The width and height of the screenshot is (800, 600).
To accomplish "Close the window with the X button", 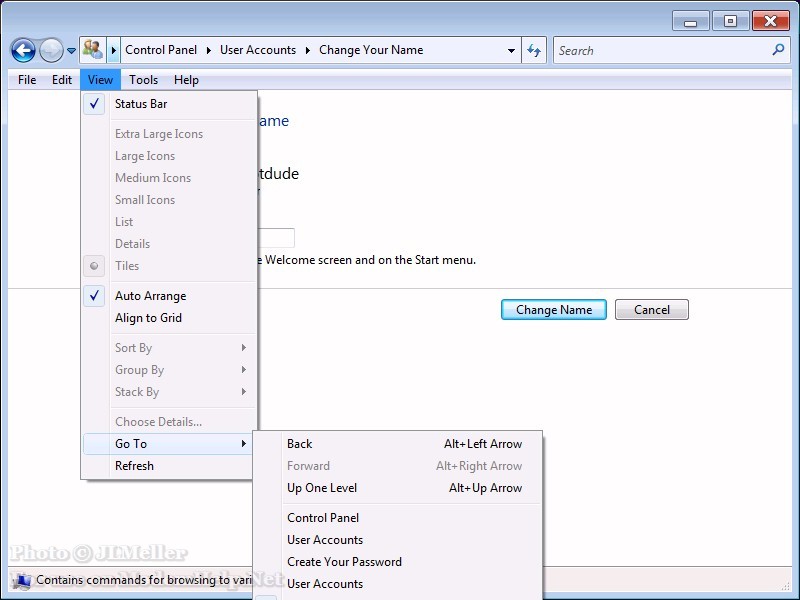I will pyautogui.click(x=770, y=21).
